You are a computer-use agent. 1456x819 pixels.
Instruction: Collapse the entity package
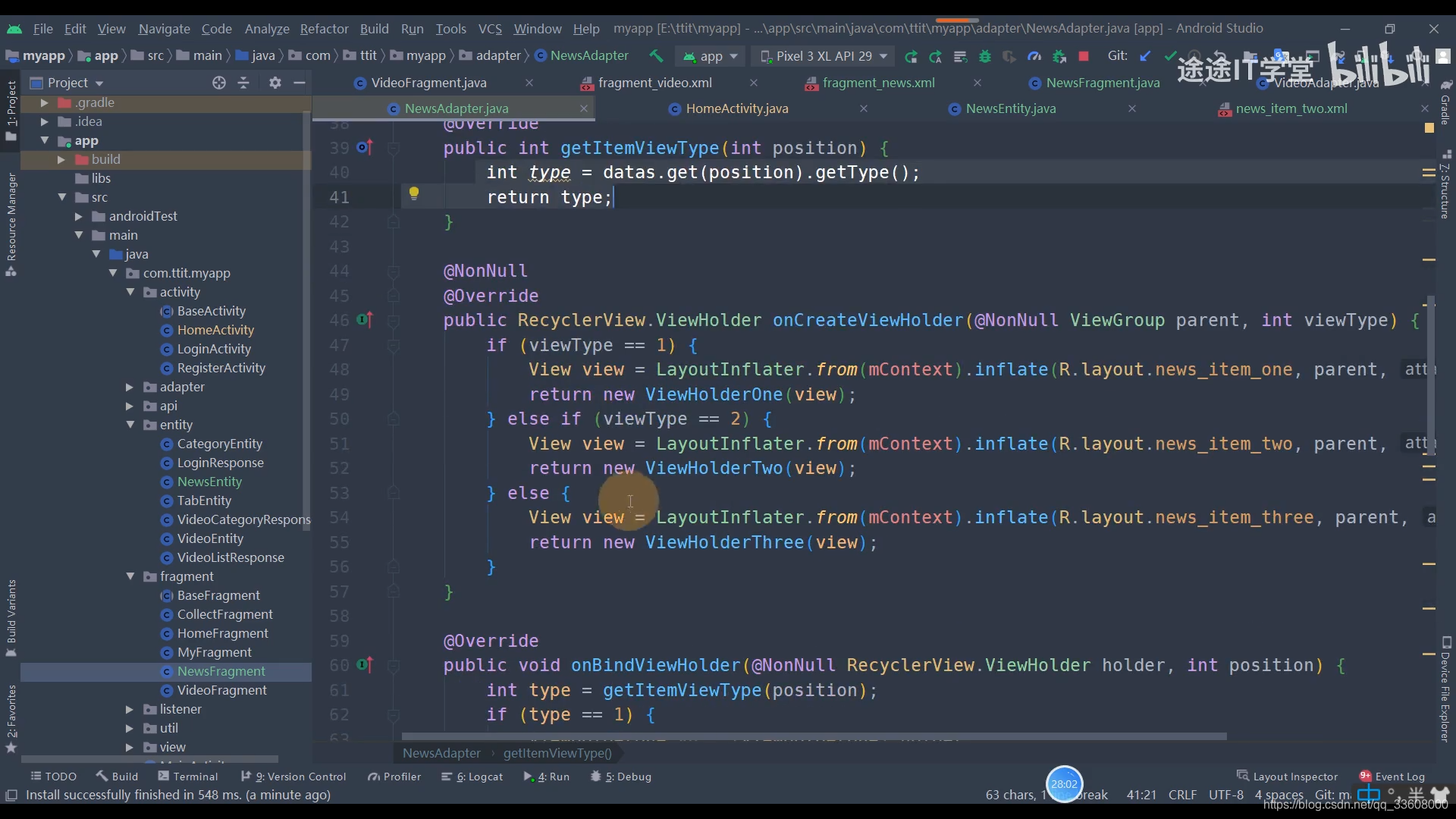pos(130,425)
